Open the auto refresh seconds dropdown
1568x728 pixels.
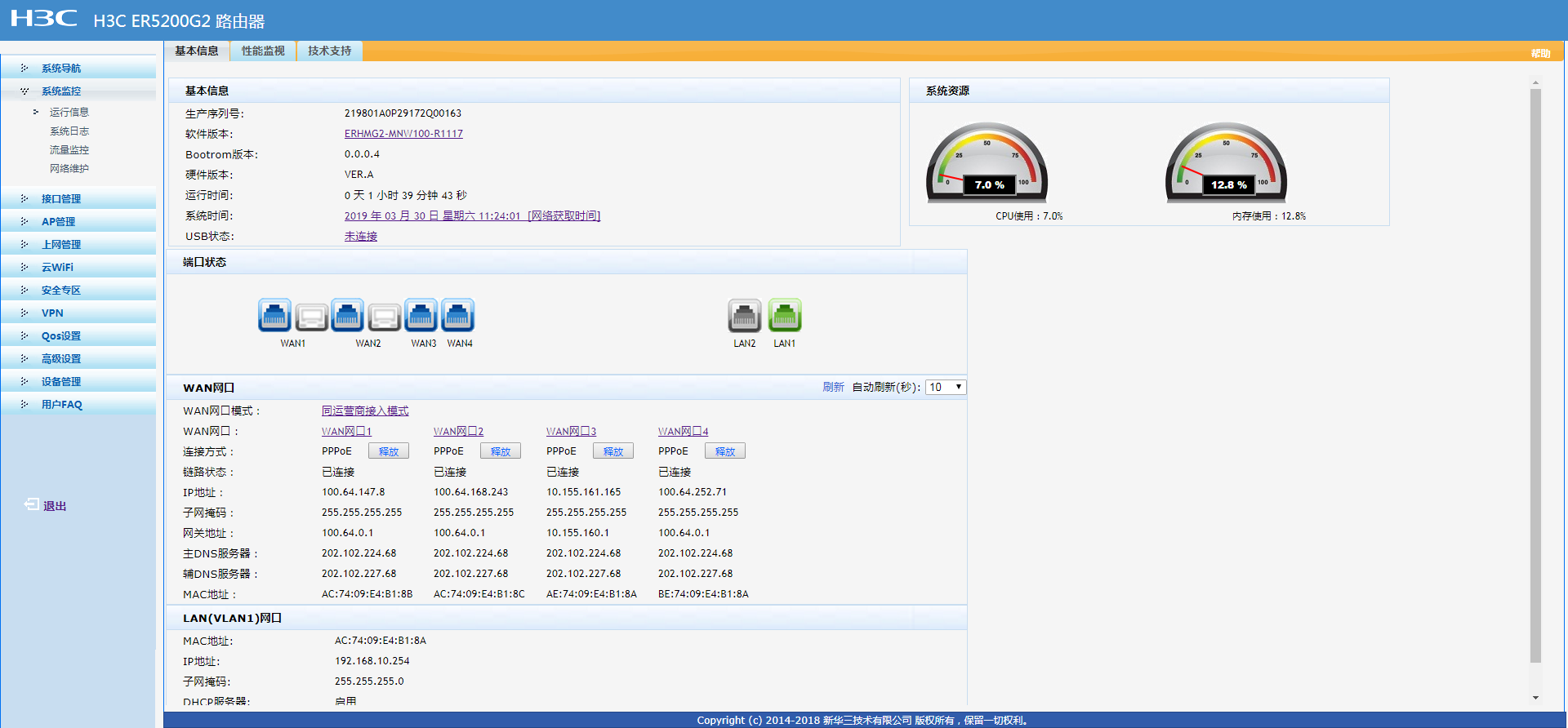946,387
